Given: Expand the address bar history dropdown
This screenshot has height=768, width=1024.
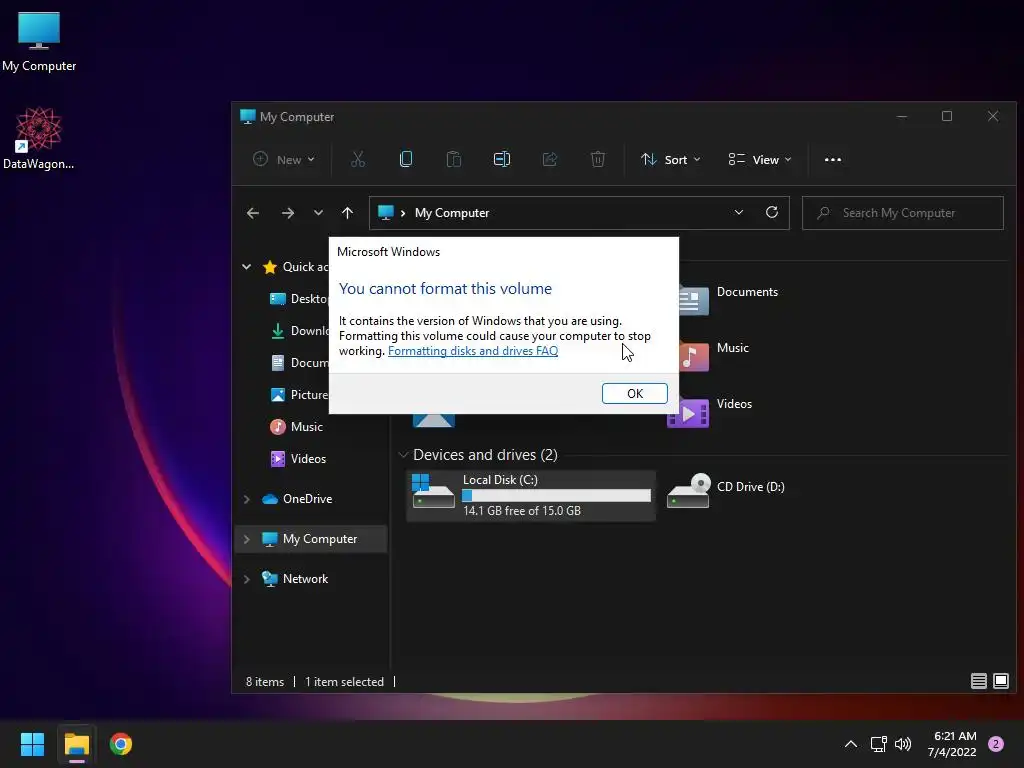Looking at the screenshot, I should (739, 212).
